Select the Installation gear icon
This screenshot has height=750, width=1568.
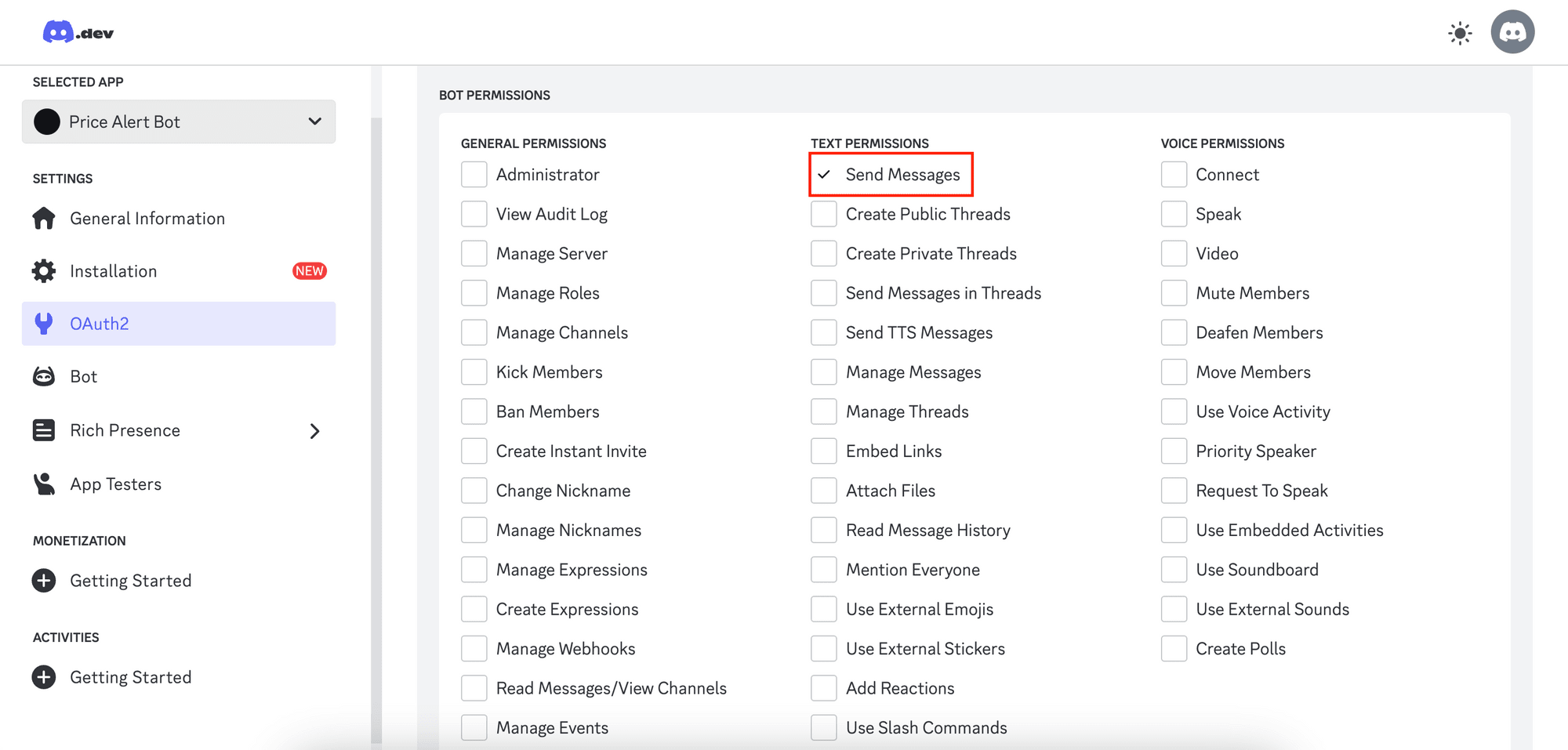[x=43, y=270]
